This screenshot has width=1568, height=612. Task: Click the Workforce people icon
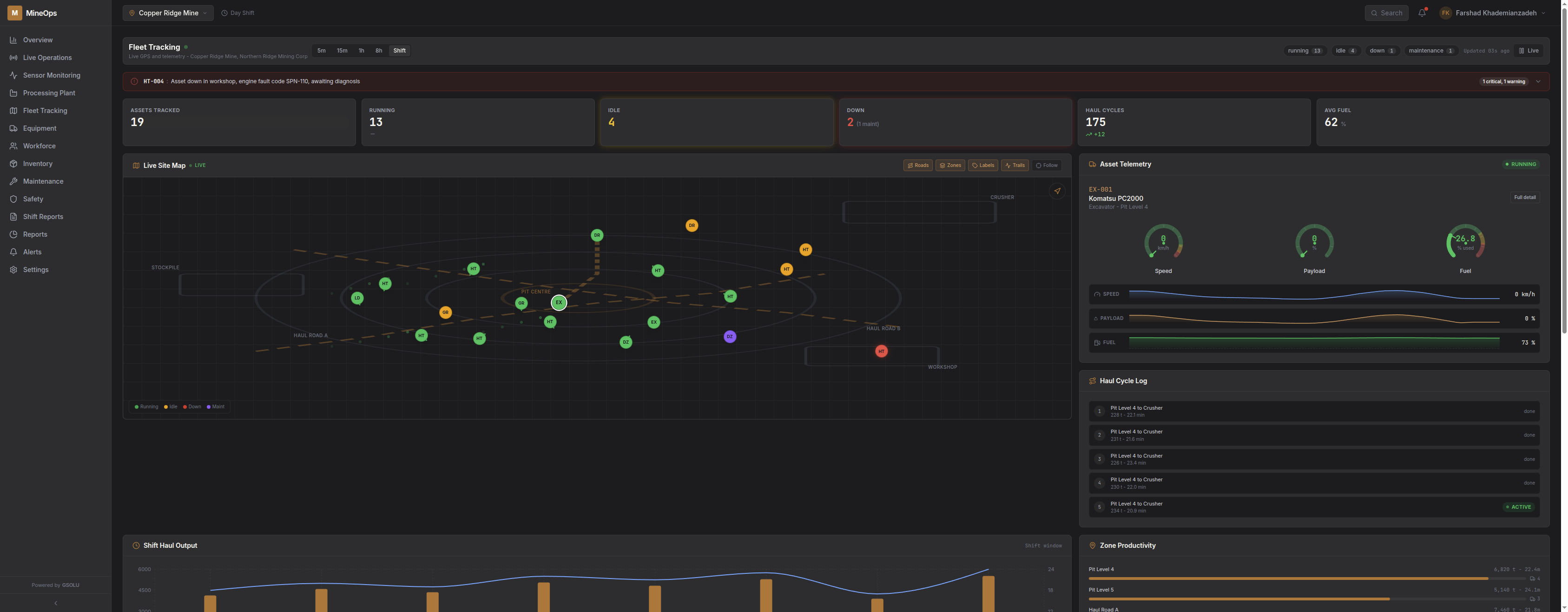pyautogui.click(x=13, y=146)
